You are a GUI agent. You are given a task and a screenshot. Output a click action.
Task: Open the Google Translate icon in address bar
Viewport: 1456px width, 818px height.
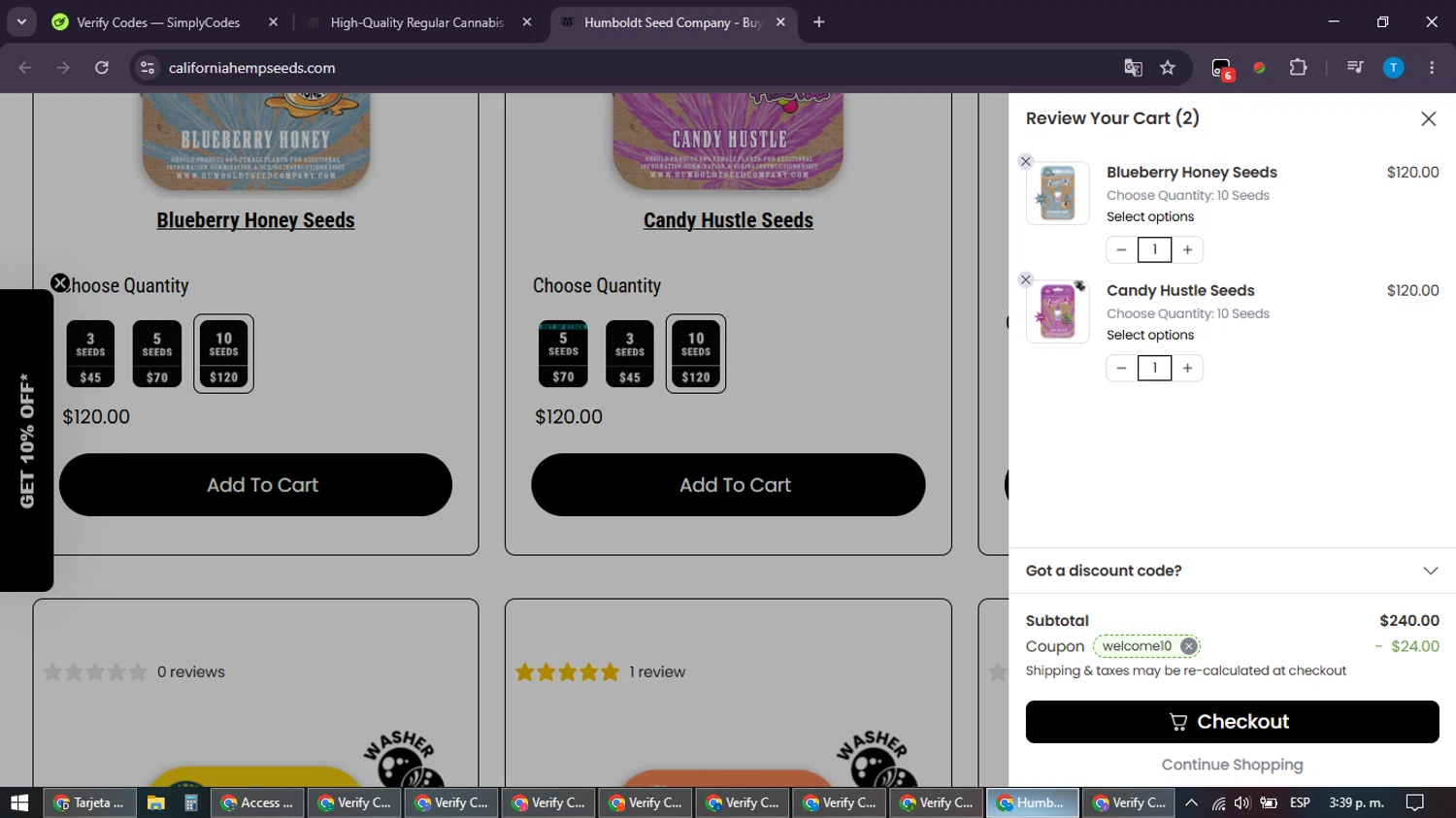(1133, 68)
